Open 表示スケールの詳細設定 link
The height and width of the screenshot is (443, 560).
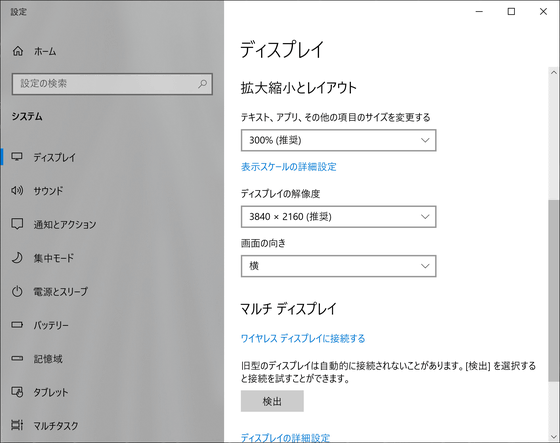[289, 167]
